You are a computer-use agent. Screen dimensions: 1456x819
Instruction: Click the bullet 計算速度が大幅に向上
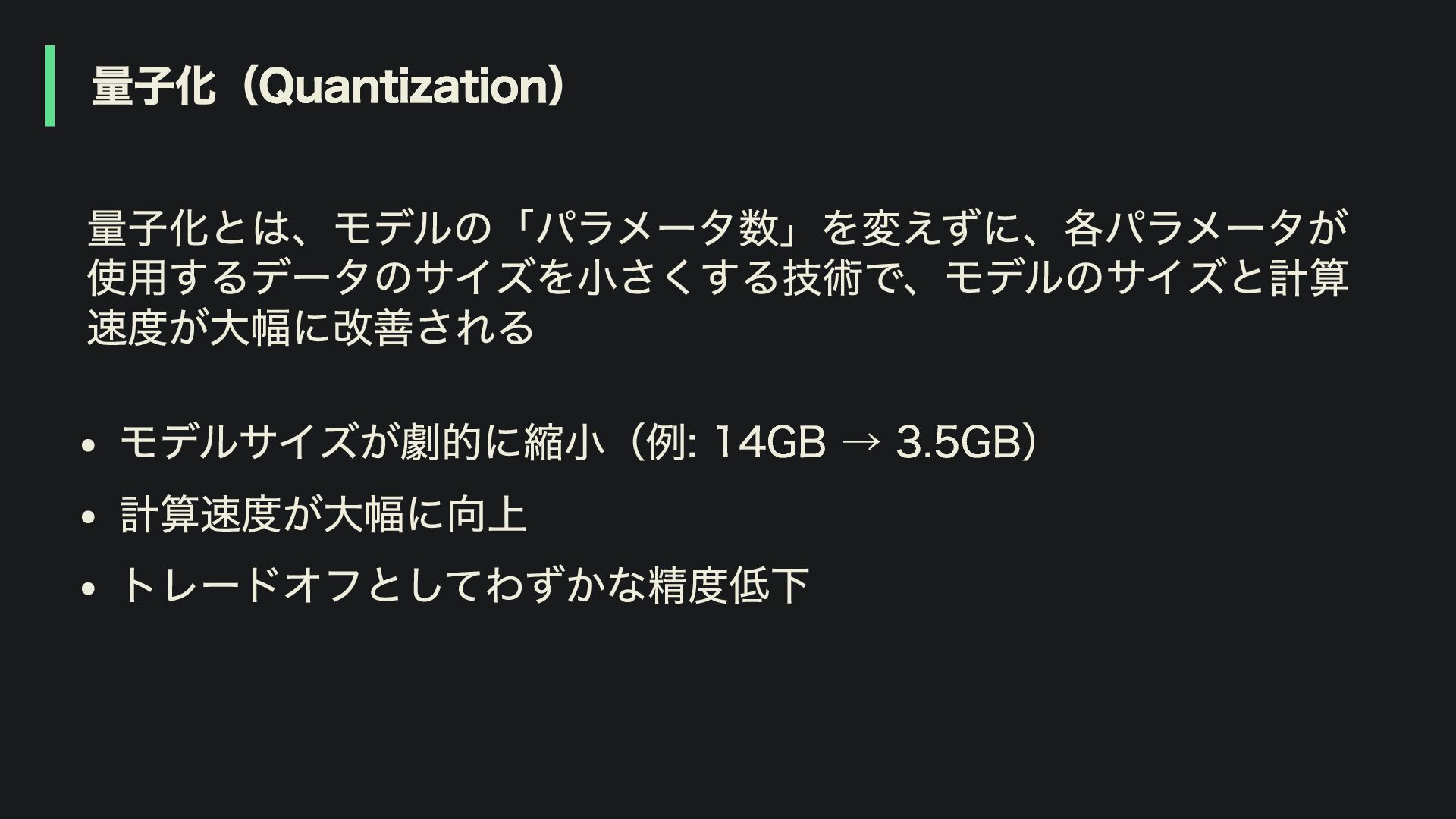point(324,514)
